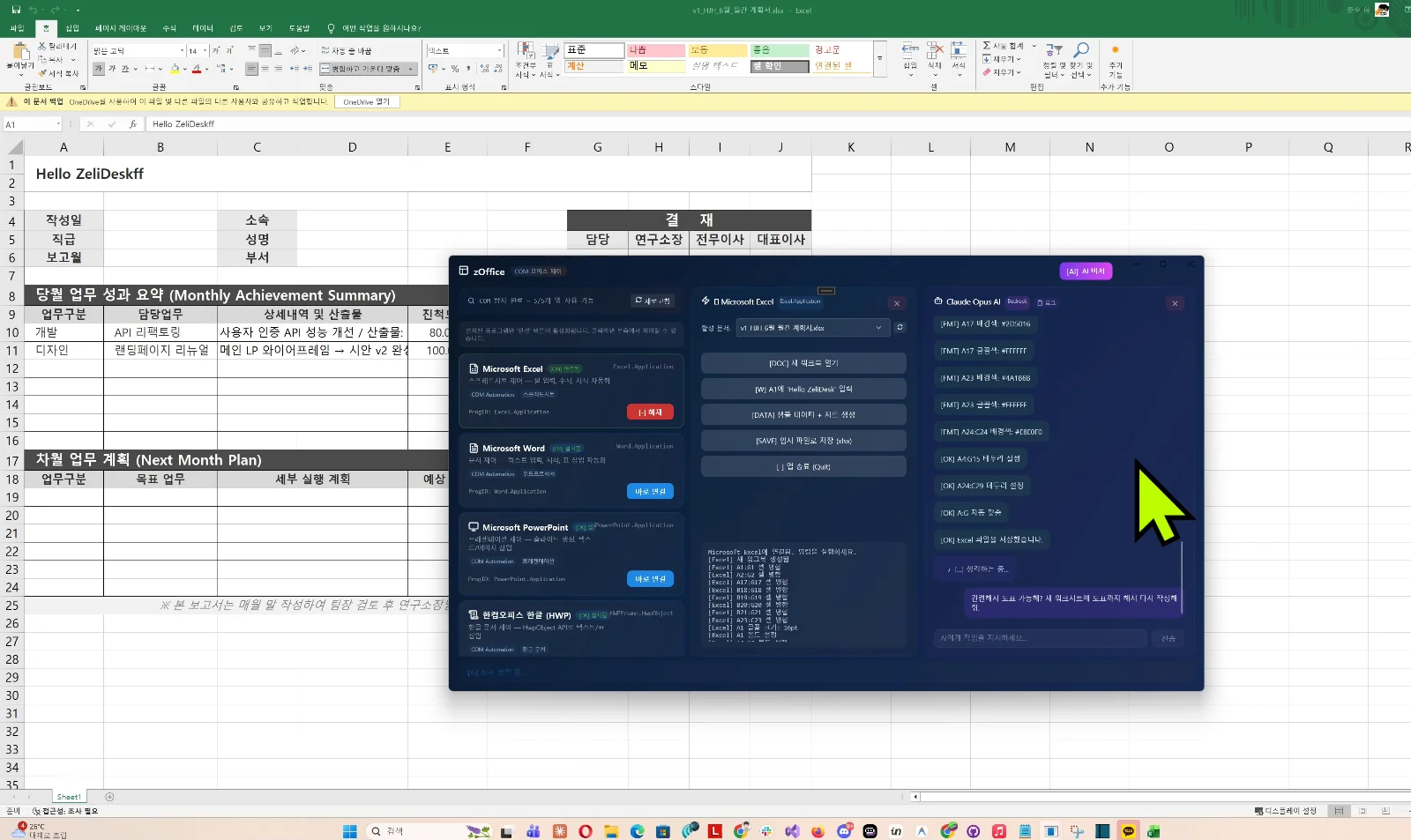Disconnect Microsoft Excel via red 해제 button
The image size is (1411, 840).
coord(650,413)
